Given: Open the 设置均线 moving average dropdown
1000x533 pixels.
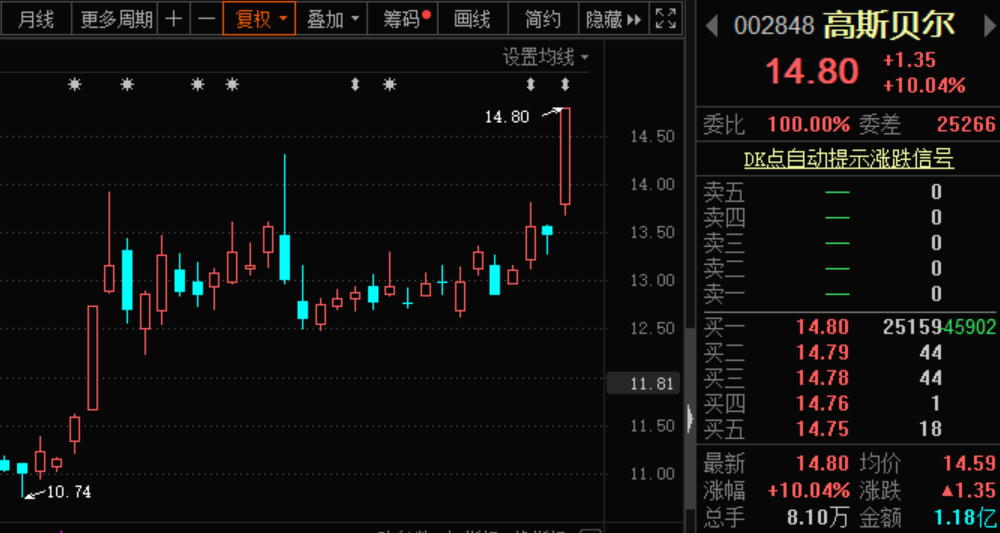Looking at the screenshot, I should point(546,57).
